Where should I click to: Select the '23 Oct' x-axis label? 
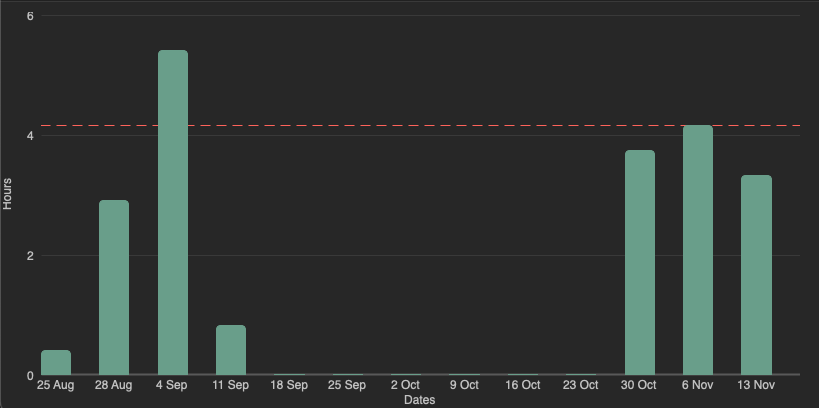point(581,385)
